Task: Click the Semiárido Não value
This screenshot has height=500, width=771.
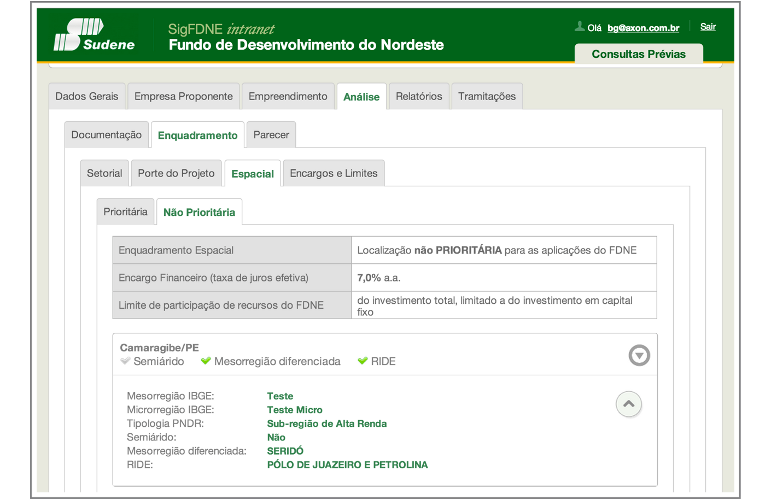Action: [276, 437]
